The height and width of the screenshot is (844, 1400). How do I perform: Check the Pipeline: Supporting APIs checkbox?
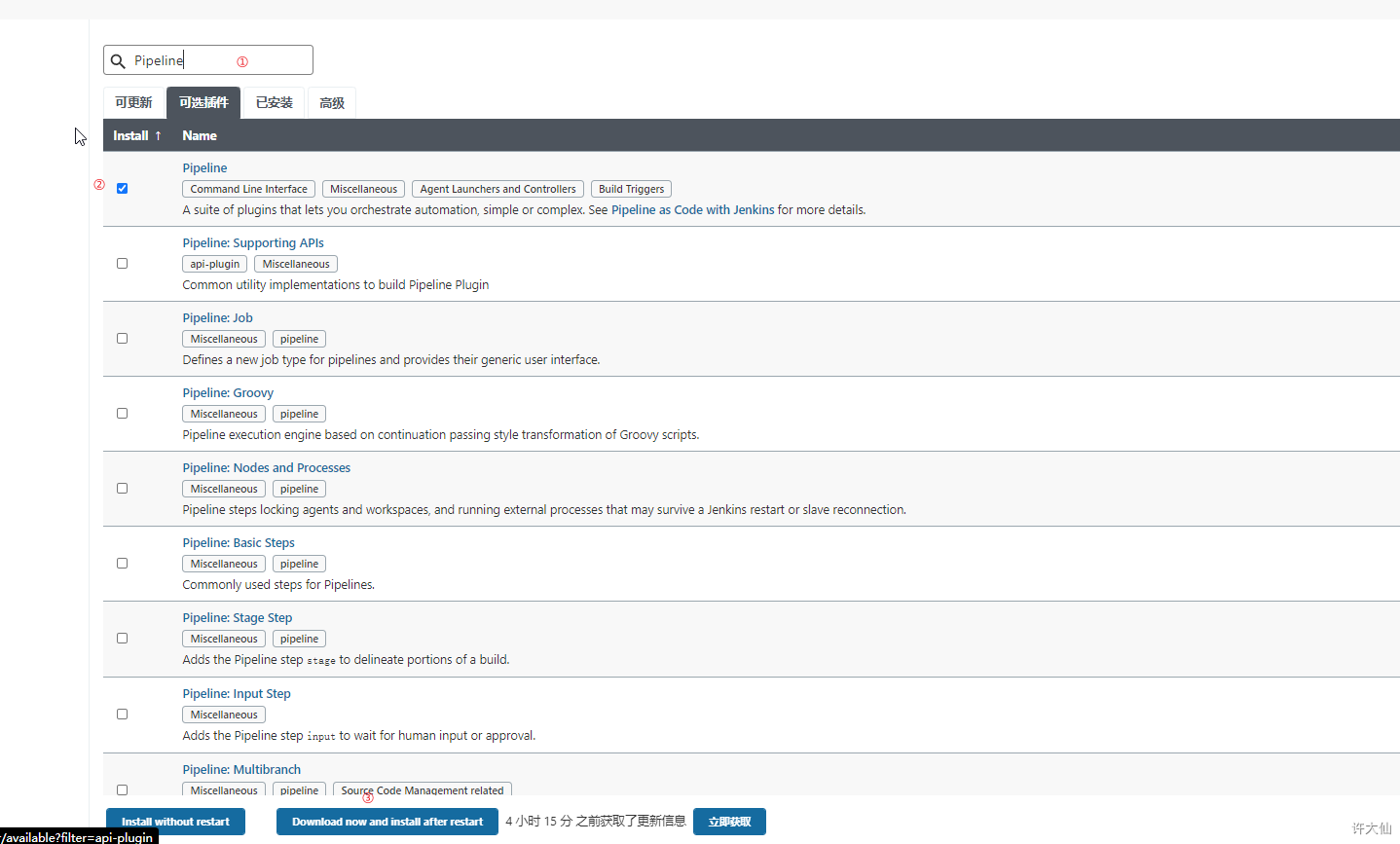[122, 263]
